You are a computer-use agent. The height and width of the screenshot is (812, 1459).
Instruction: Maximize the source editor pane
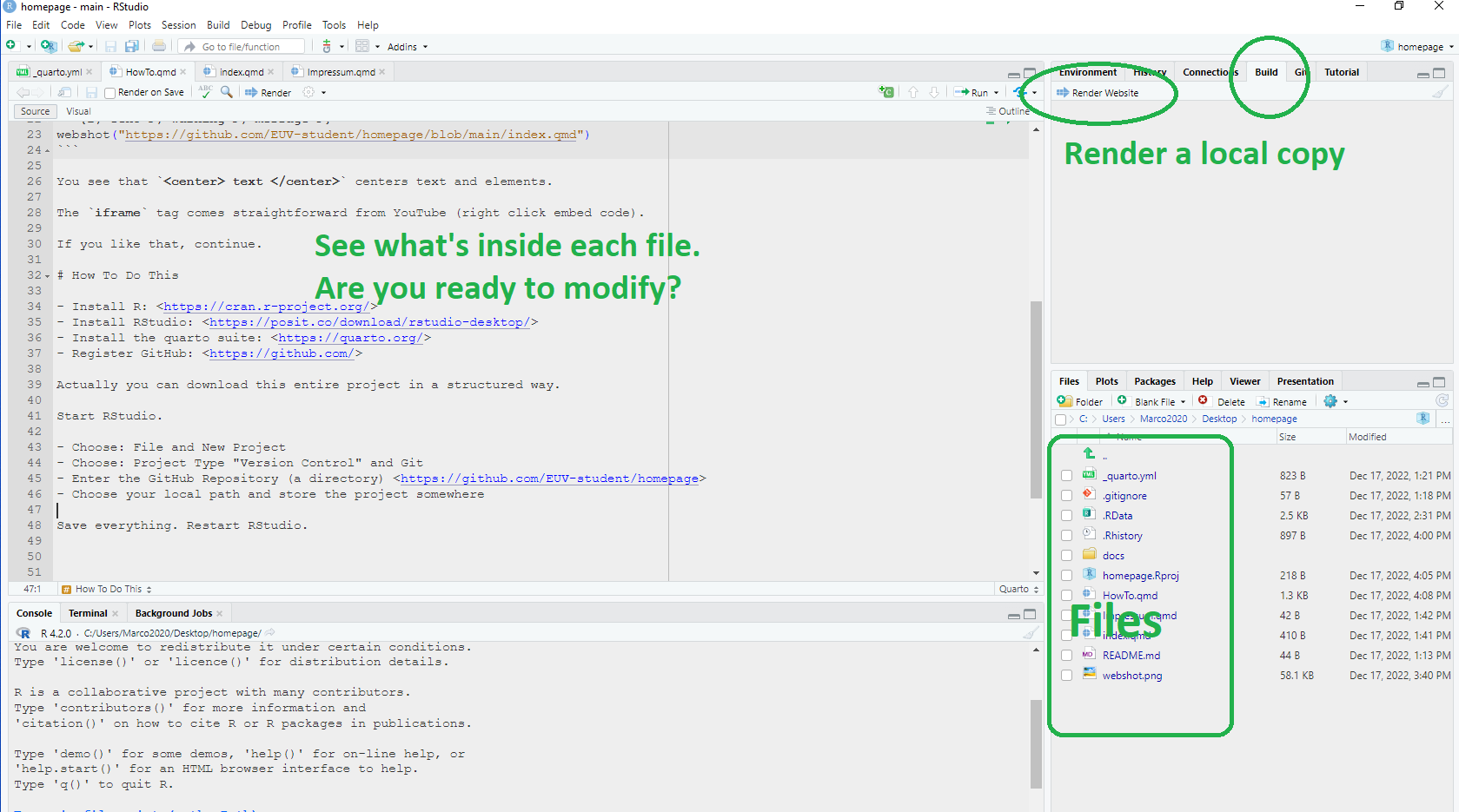pos(1030,73)
